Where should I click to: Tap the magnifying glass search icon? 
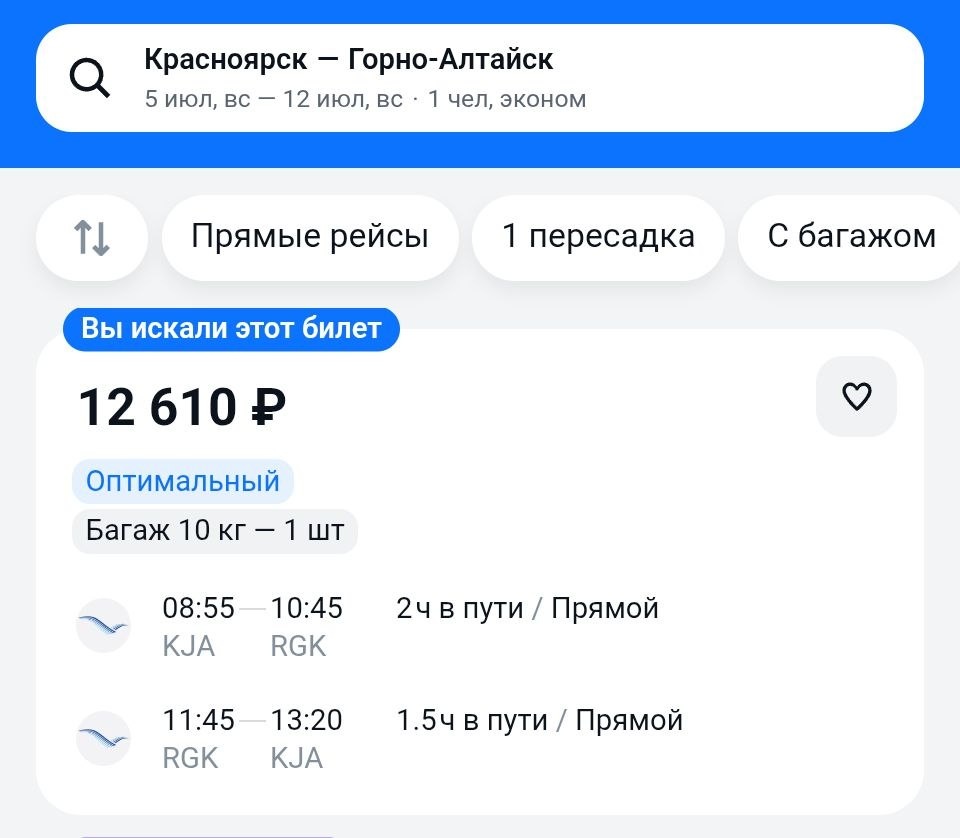tap(89, 78)
